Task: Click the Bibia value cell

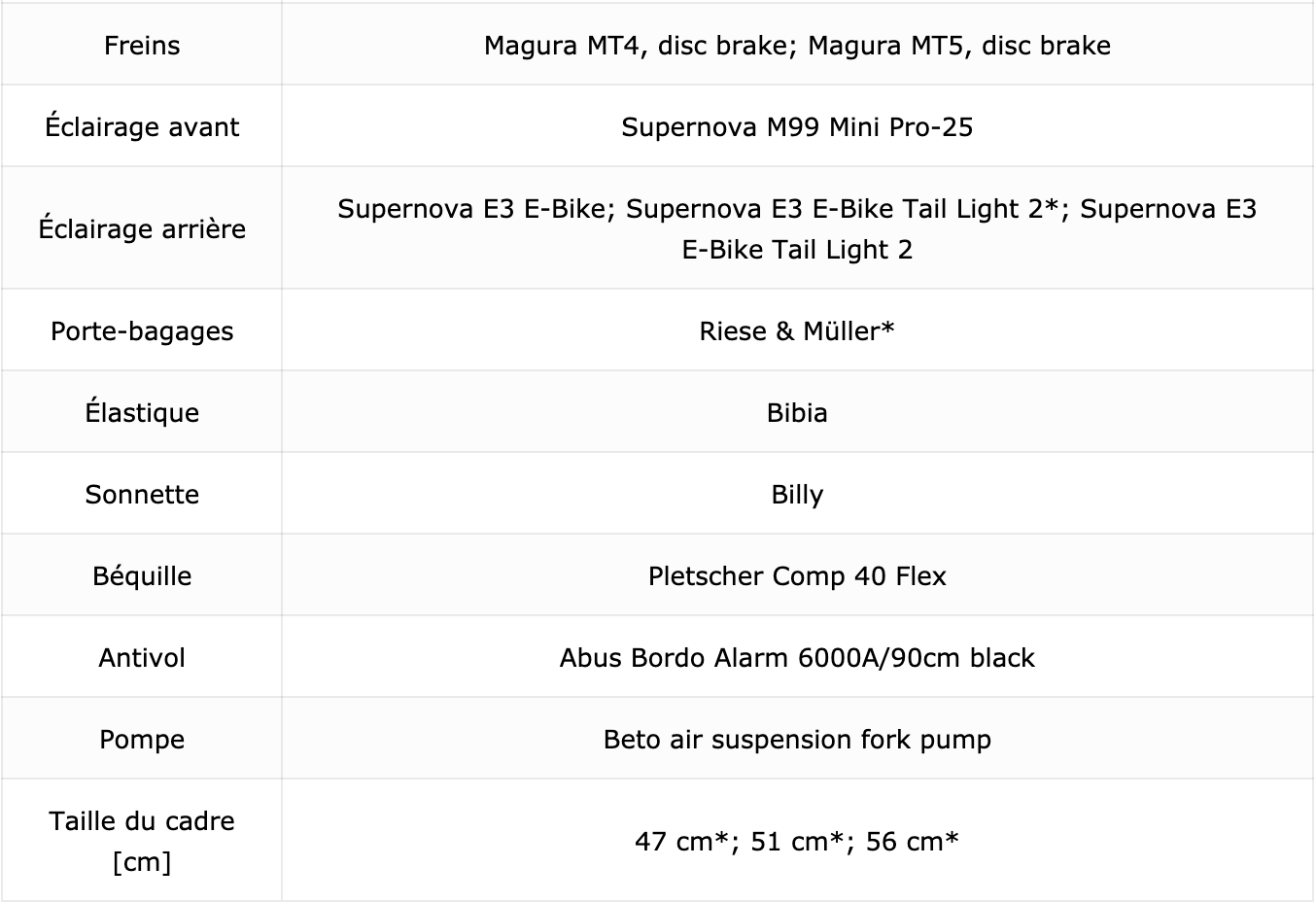Action: 797,413
